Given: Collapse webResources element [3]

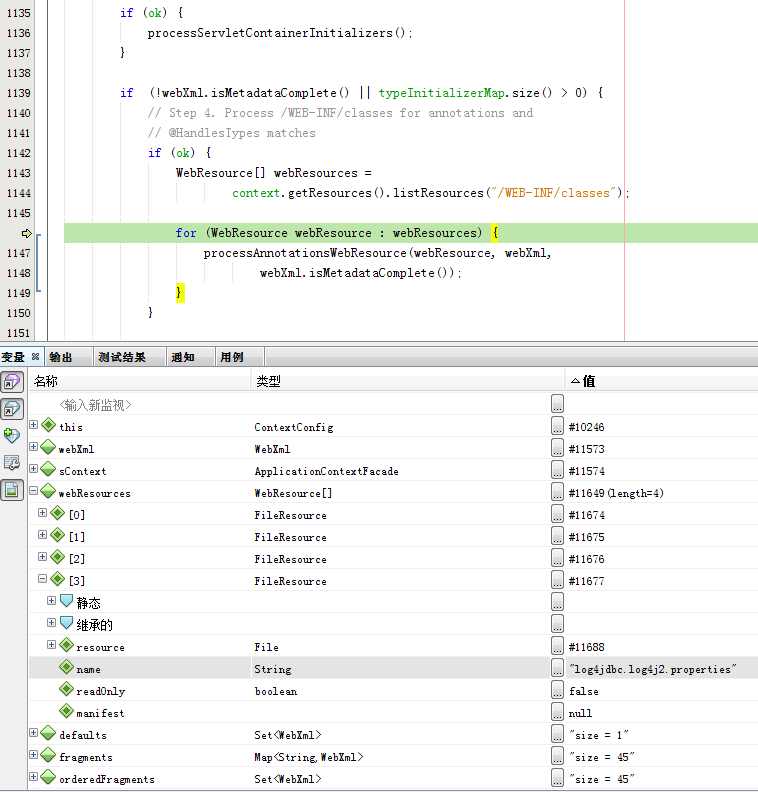Looking at the screenshot, I should pos(42,579).
